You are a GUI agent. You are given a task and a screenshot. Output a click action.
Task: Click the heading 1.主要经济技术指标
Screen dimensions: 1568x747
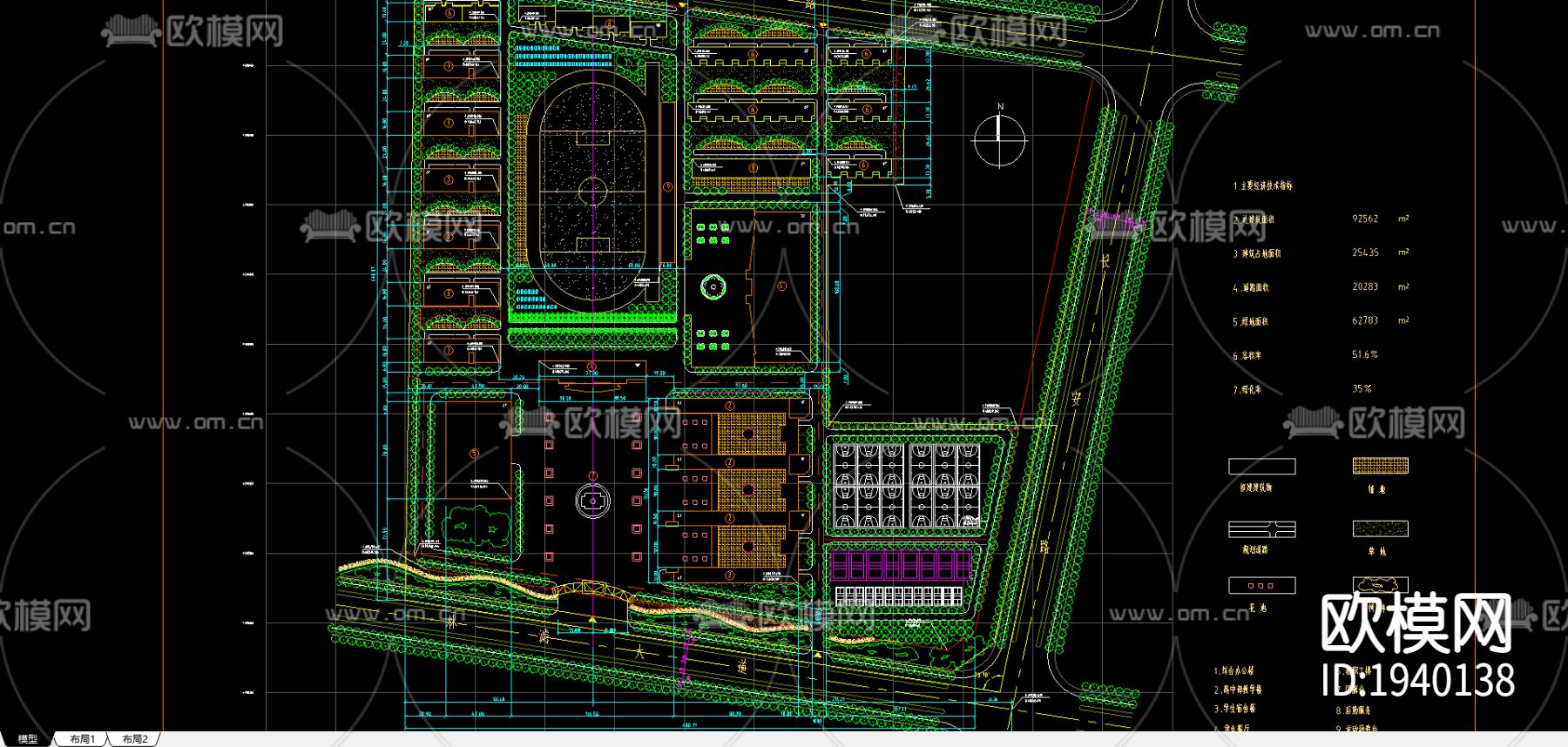[1262, 185]
